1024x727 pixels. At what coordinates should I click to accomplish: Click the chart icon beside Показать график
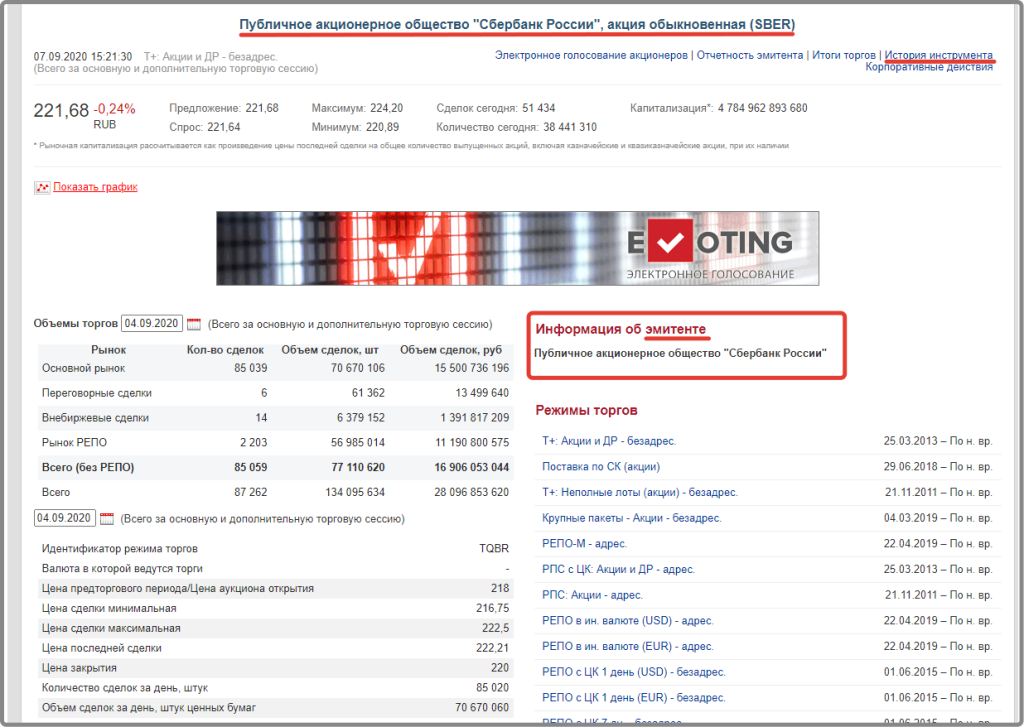pos(42,187)
